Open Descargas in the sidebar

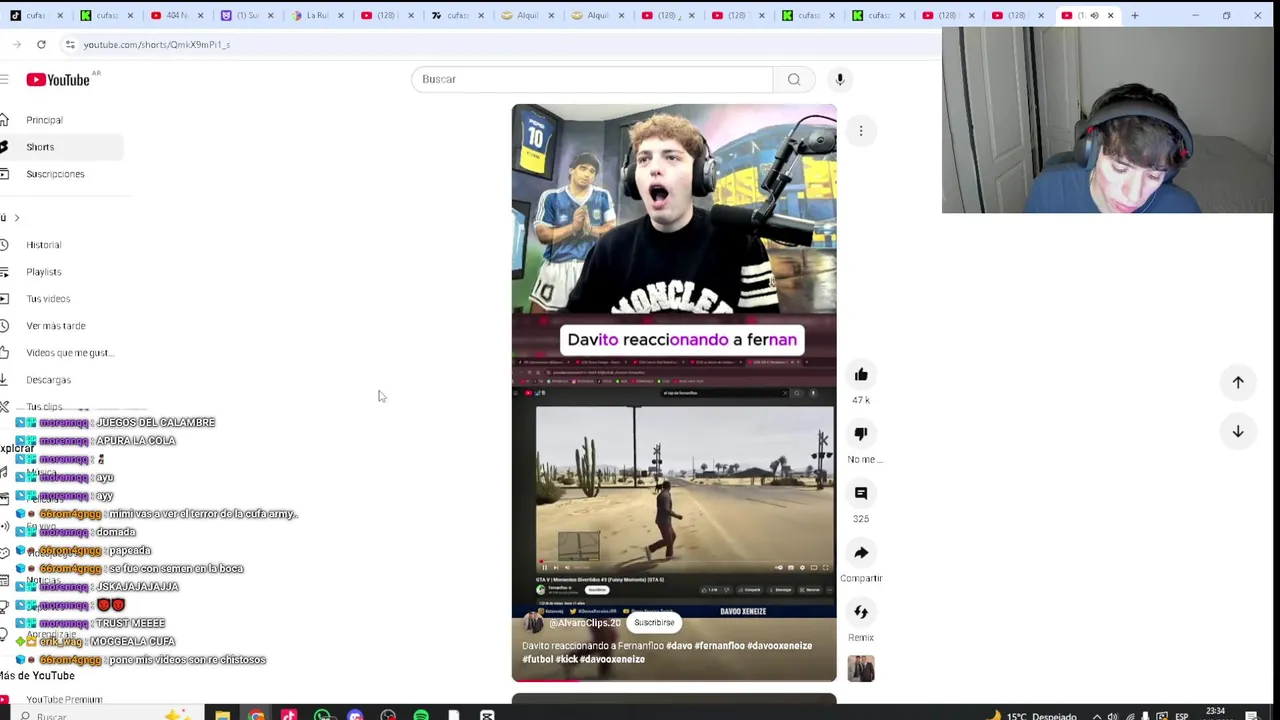pos(48,380)
